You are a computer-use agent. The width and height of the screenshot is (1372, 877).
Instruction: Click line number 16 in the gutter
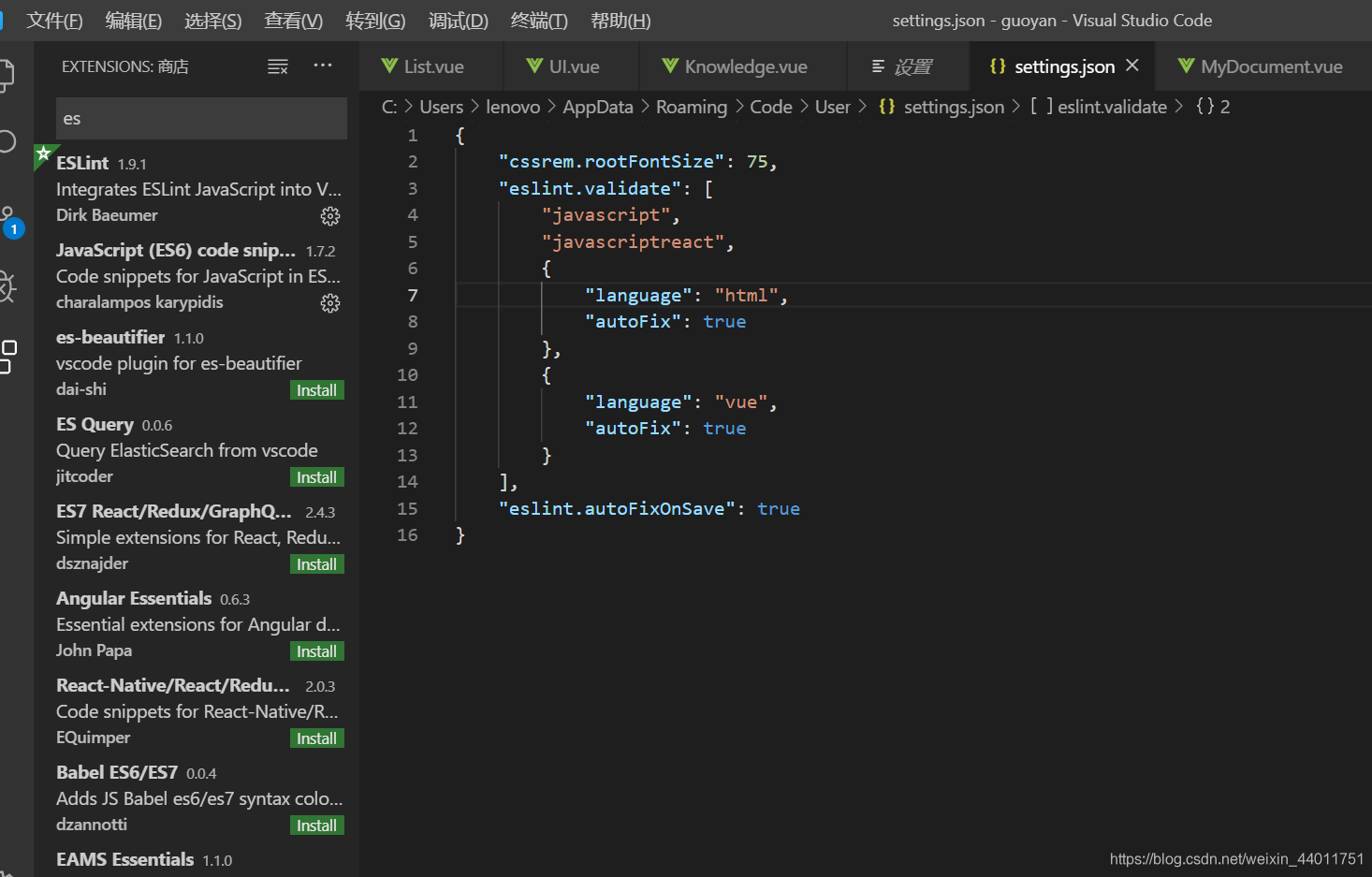point(407,534)
